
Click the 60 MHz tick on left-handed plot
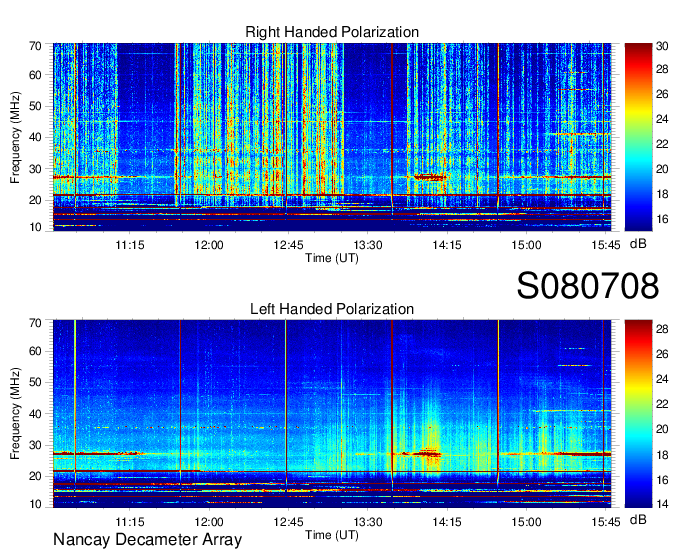pos(35,351)
